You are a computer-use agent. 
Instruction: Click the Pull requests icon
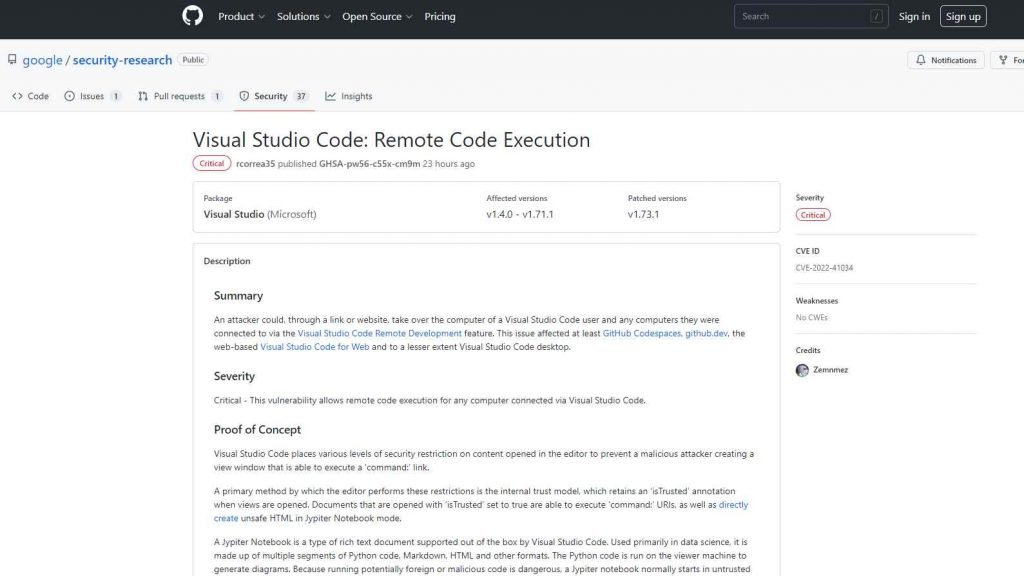(x=143, y=96)
